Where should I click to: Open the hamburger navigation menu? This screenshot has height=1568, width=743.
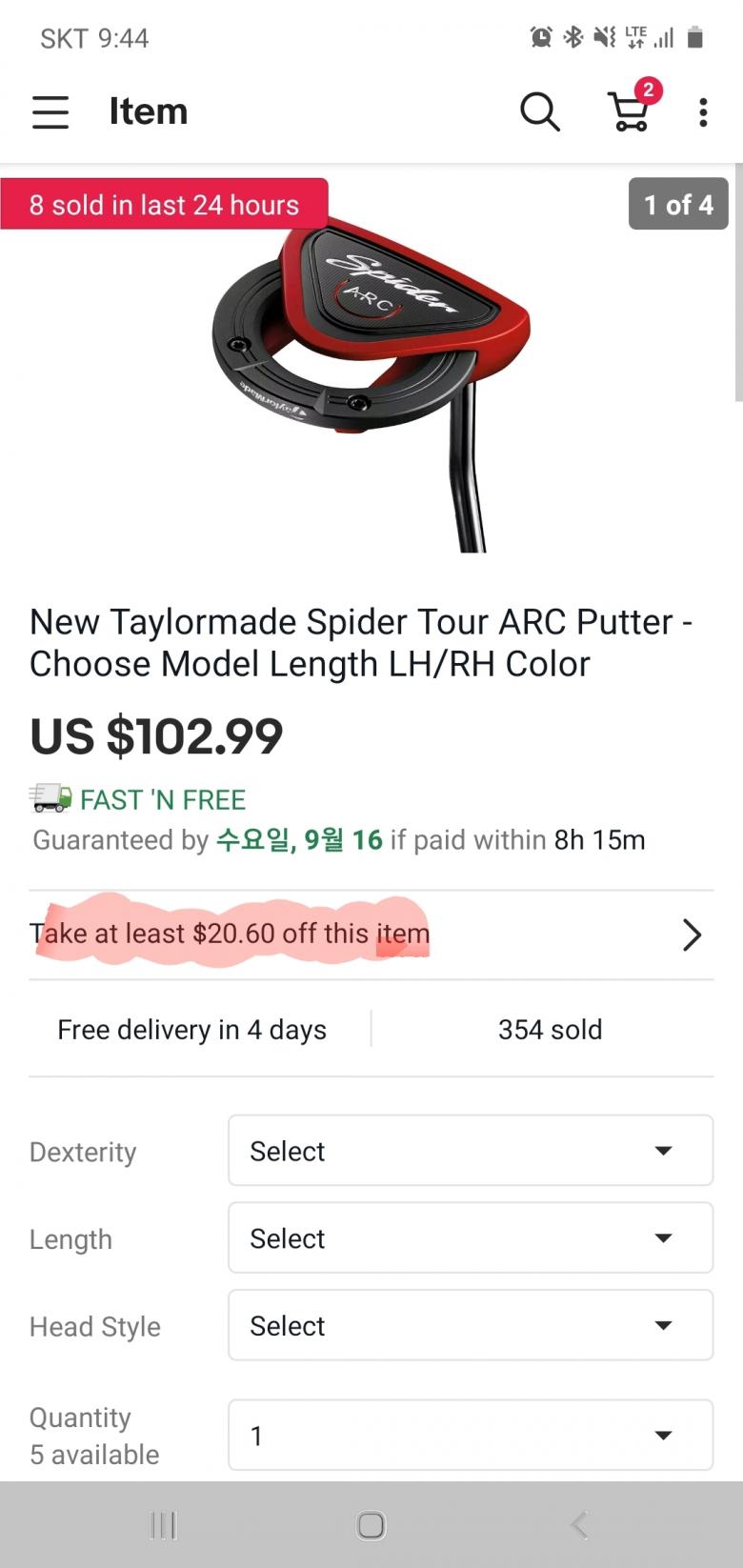pos(50,112)
